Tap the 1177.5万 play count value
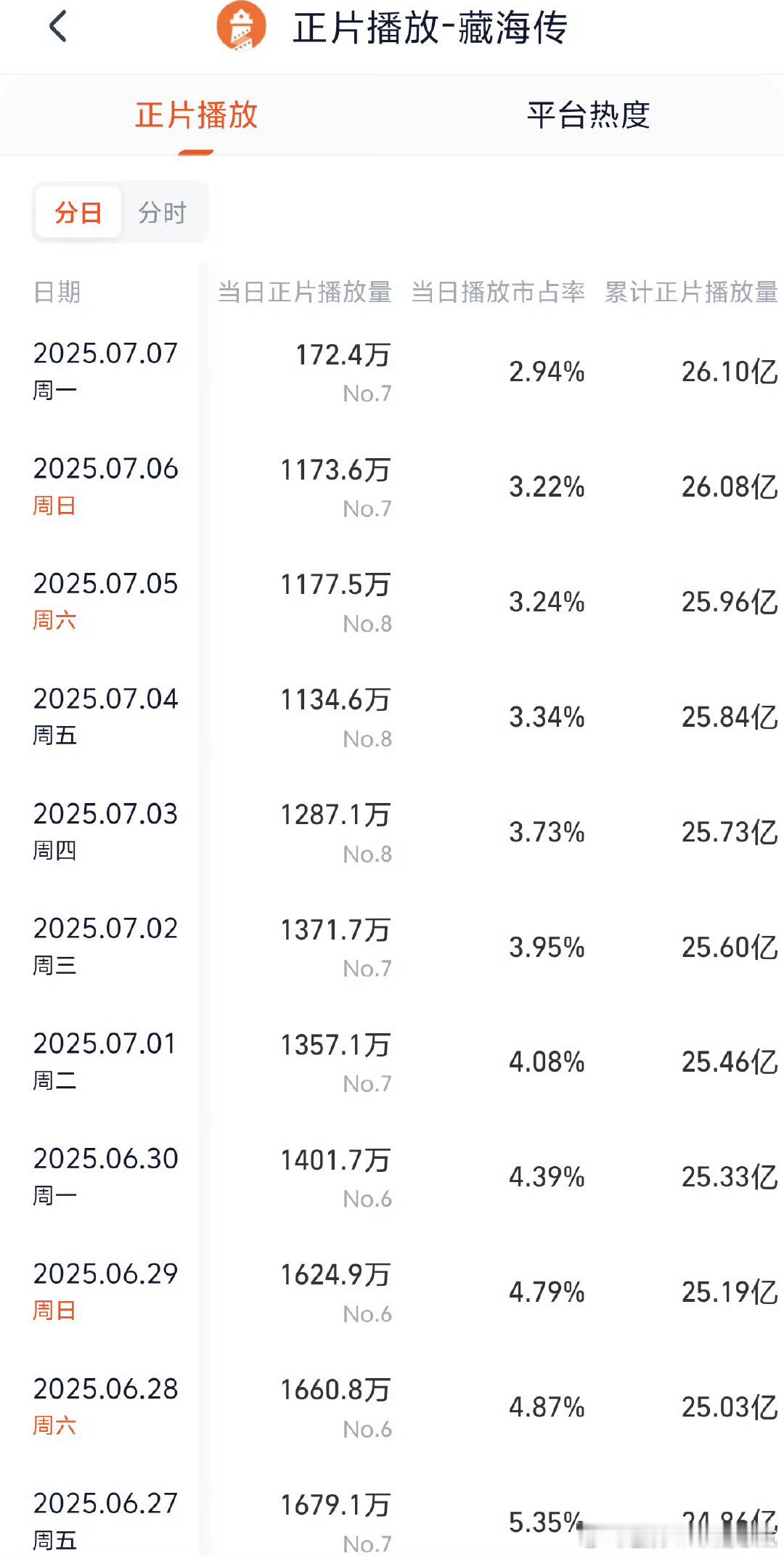The width and height of the screenshot is (784, 1556). pos(335,584)
